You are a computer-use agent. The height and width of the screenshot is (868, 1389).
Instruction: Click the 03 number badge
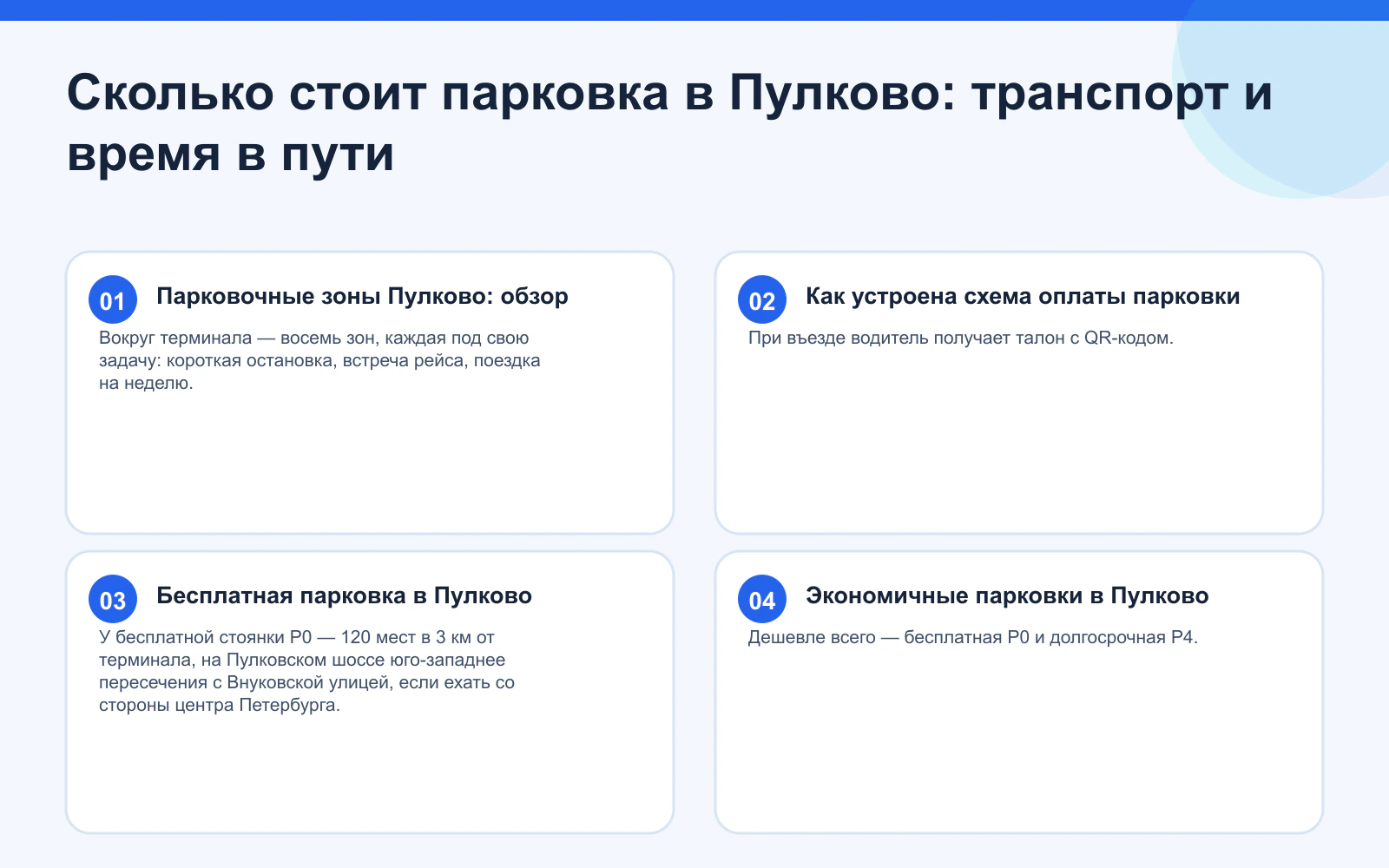click(x=113, y=599)
